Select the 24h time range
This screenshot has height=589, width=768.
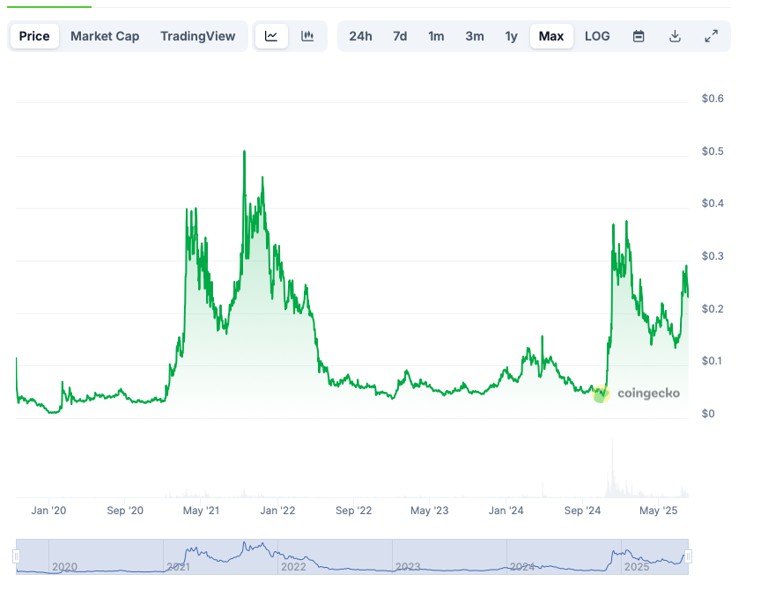tap(360, 36)
